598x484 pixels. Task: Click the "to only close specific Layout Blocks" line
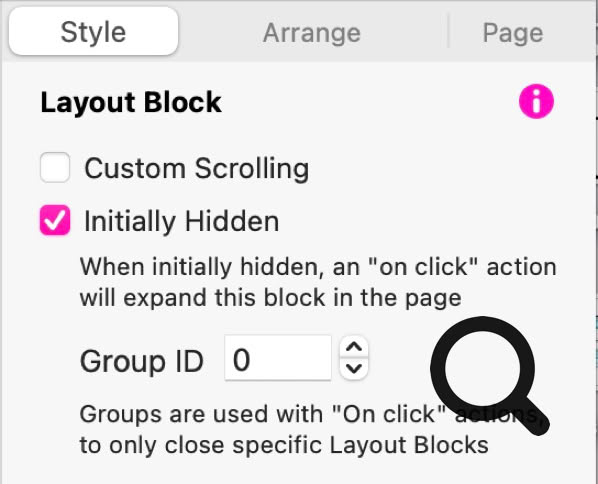pyautogui.click(x=284, y=445)
